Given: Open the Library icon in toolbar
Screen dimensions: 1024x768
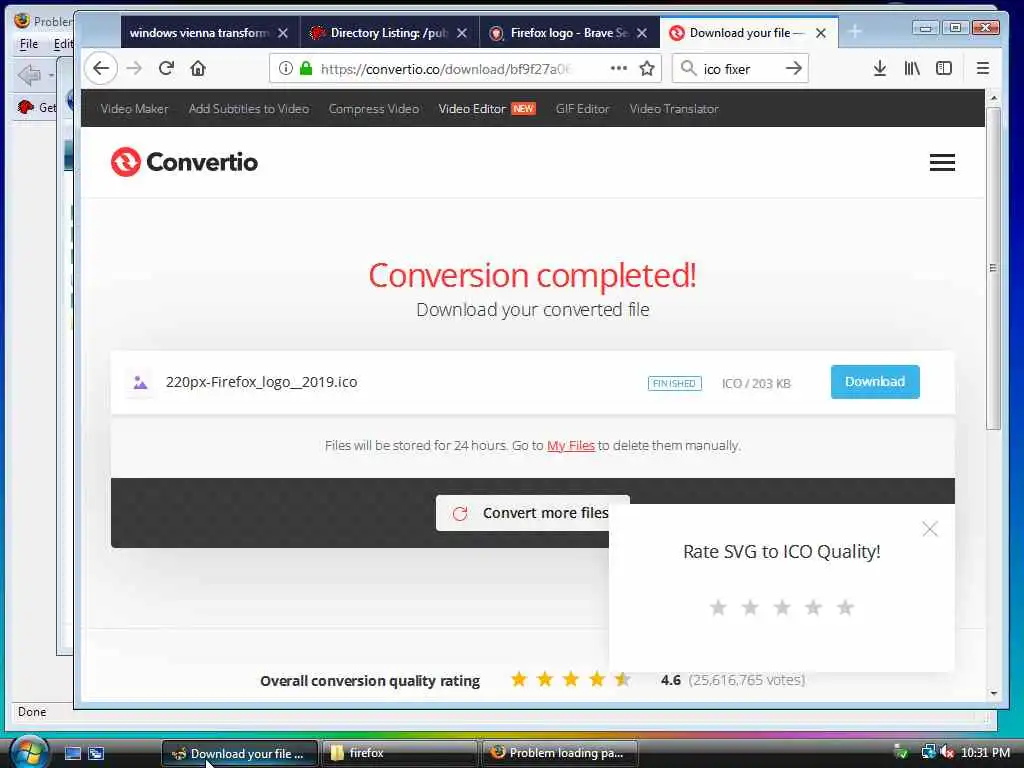Looking at the screenshot, I should tap(912, 68).
